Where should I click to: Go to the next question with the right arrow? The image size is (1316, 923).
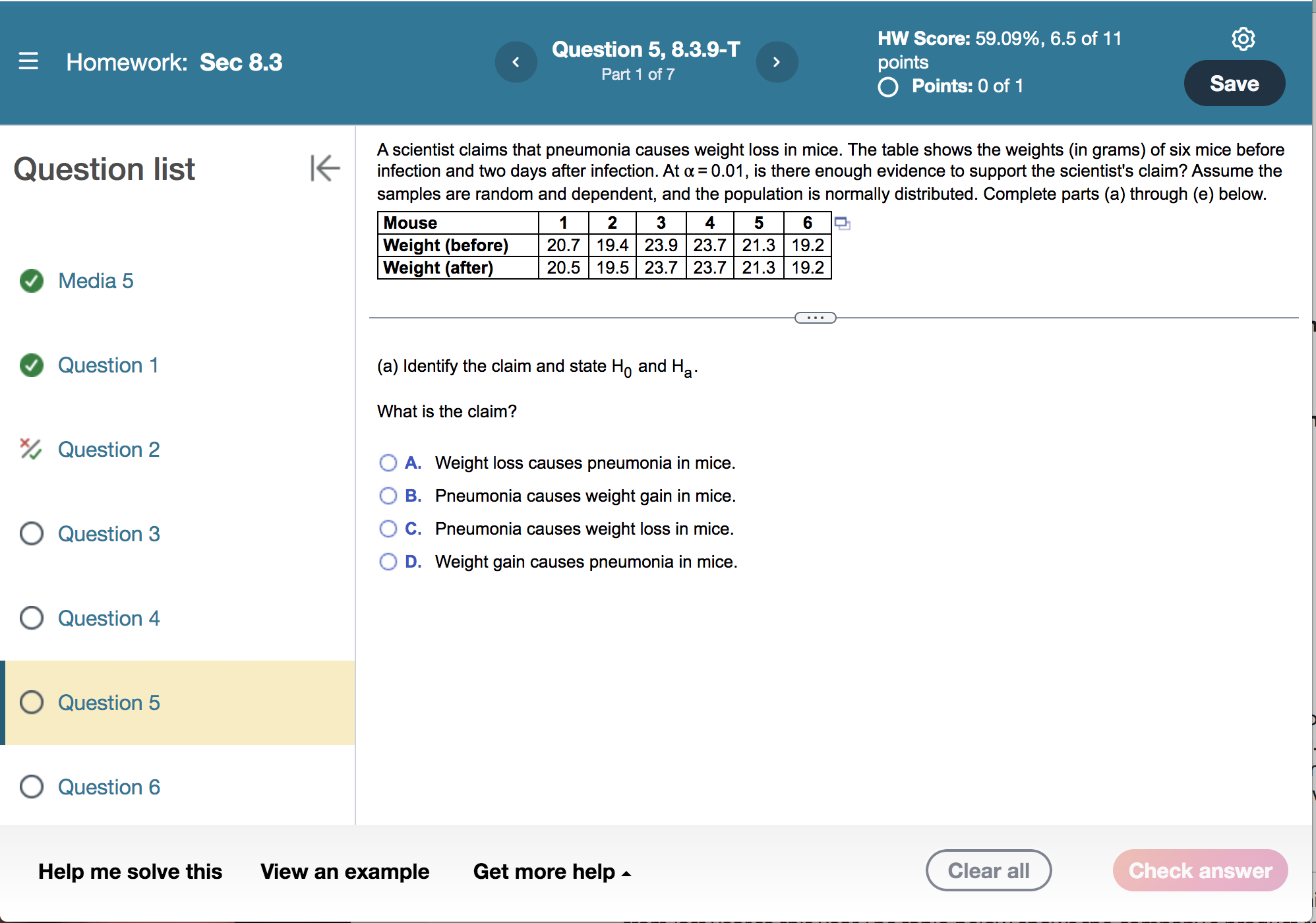[x=777, y=61]
